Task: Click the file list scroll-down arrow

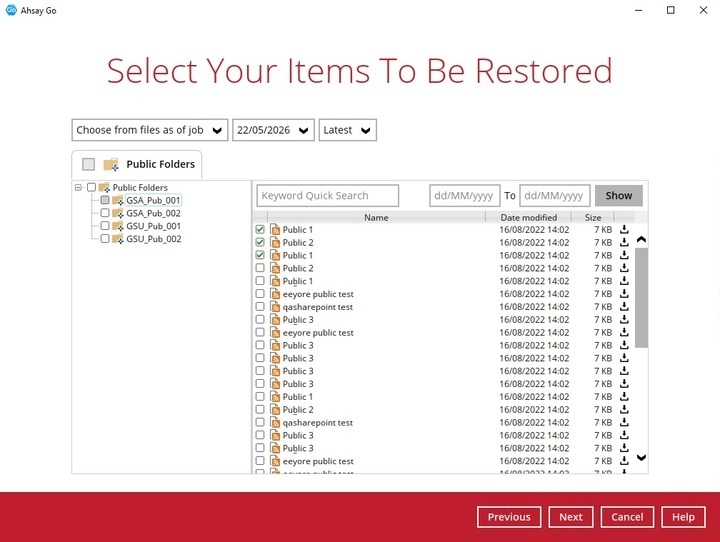Action: [641, 457]
